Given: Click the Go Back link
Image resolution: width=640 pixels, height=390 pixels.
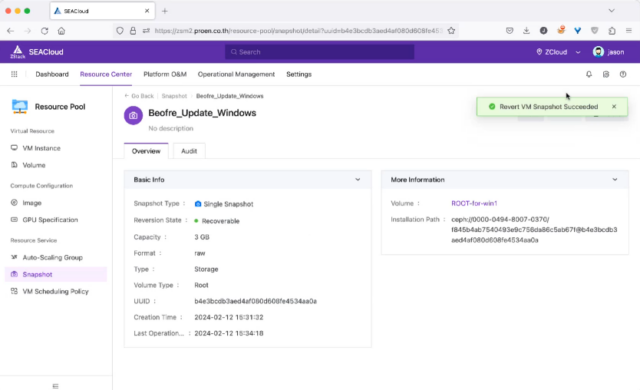Looking at the screenshot, I should [x=139, y=96].
